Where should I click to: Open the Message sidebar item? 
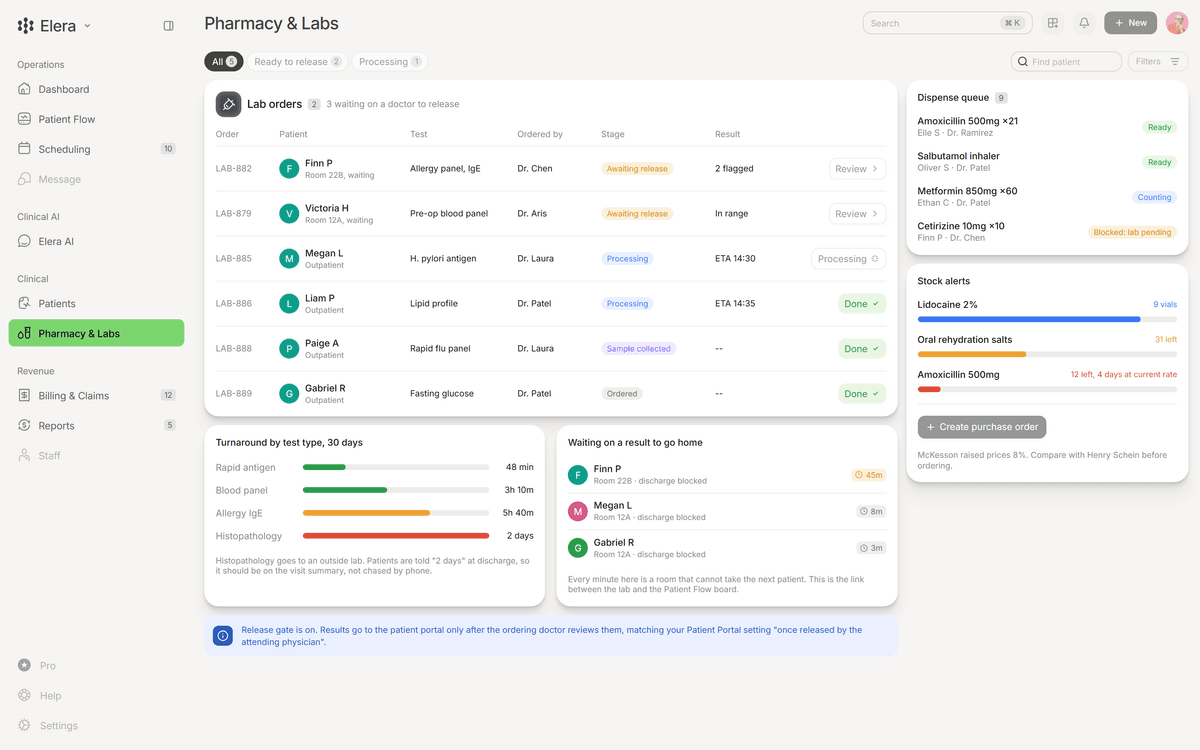click(x=96, y=179)
